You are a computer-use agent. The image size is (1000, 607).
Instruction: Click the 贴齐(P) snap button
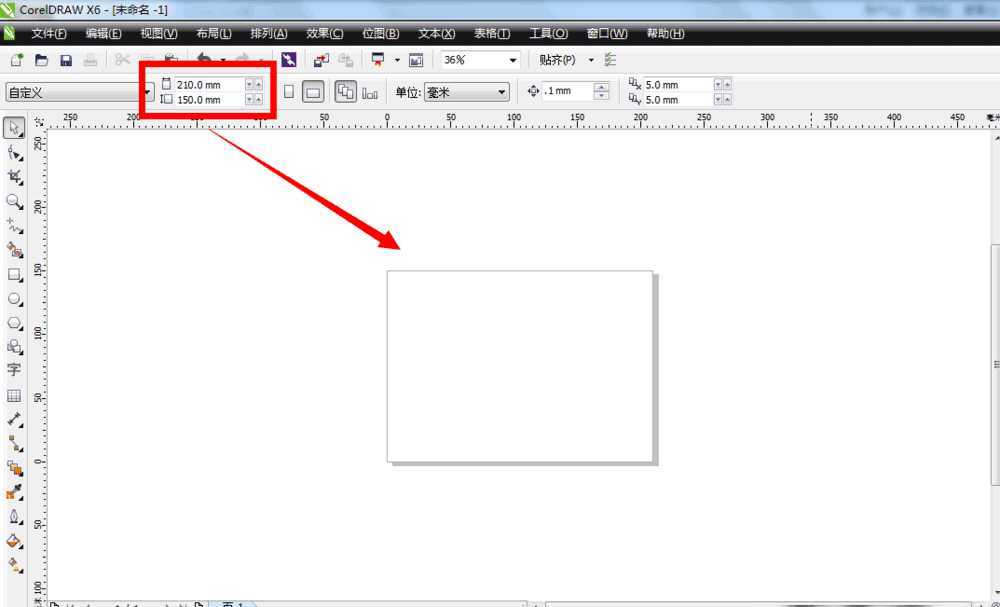557,60
